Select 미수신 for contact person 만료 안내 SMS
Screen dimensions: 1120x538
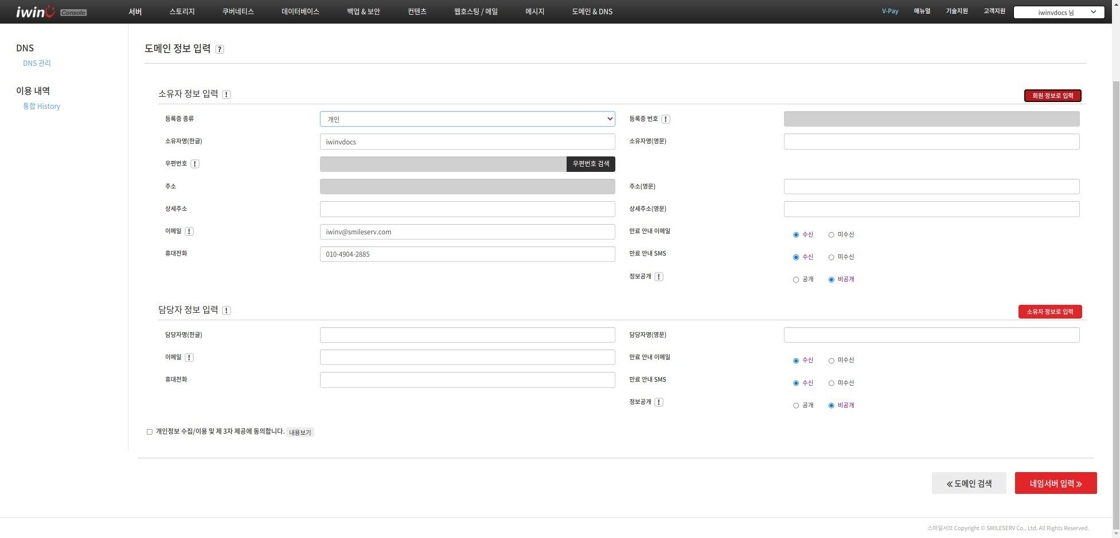click(831, 383)
